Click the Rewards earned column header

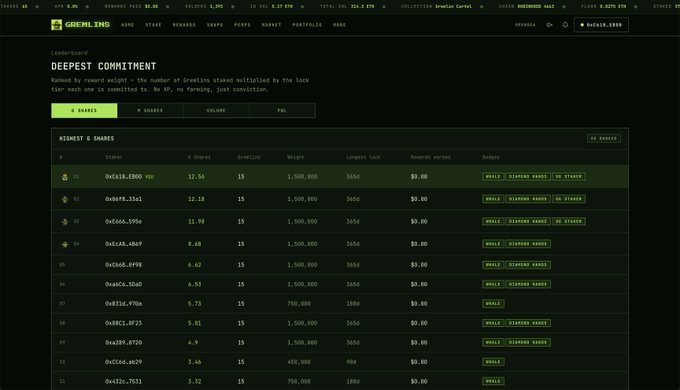click(x=430, y=157)
